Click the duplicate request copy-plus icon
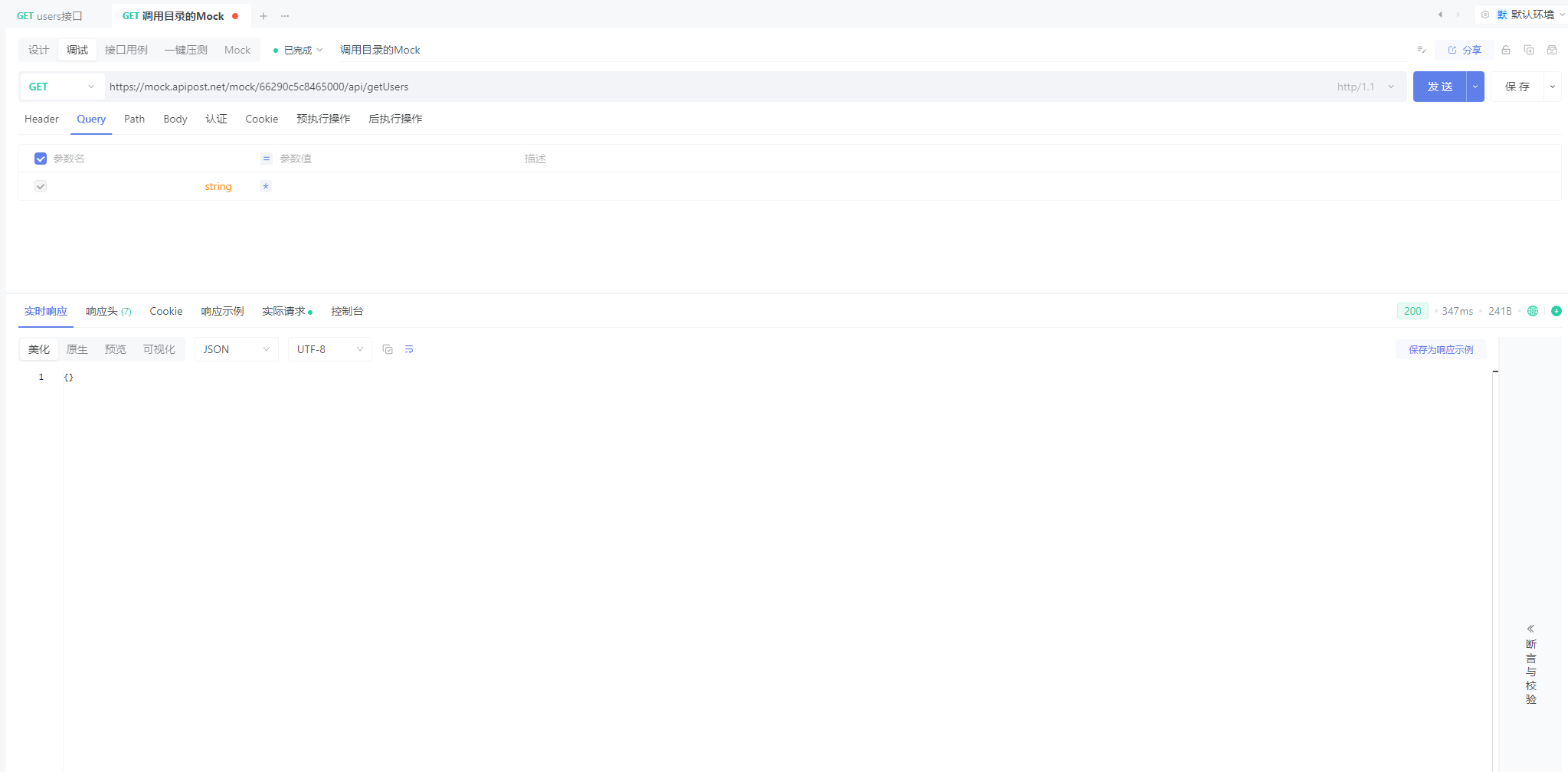Viewport: 1568px width, 772px height. (x=1529, y=50)
